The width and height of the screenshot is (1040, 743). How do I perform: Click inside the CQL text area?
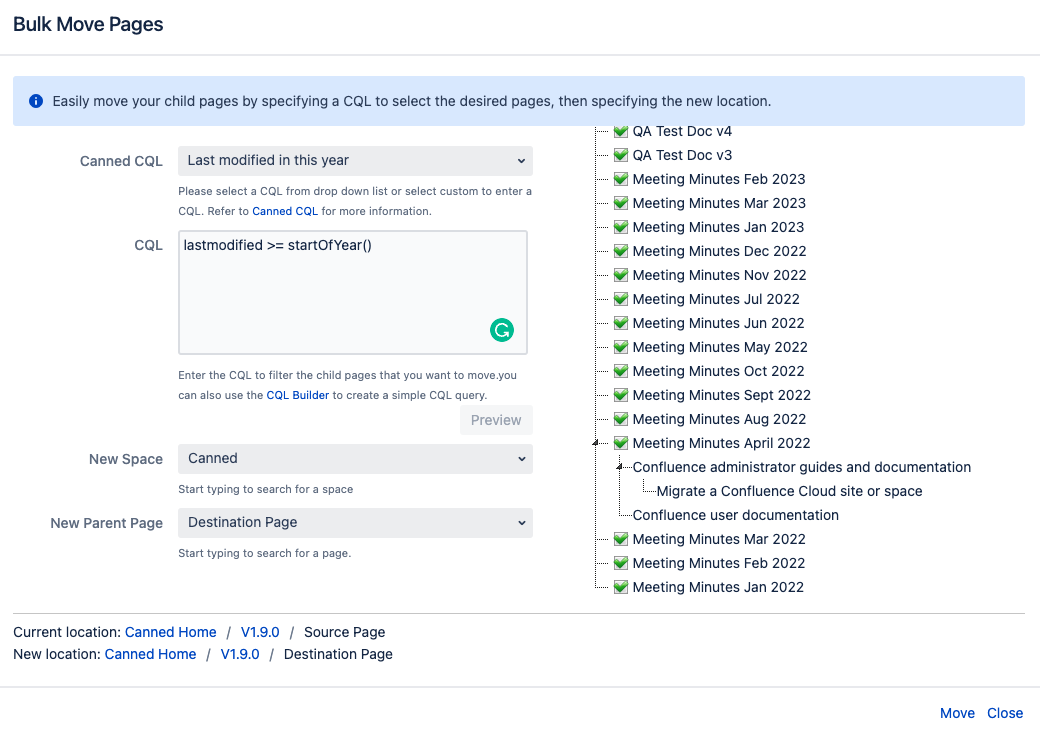tap(340, 290)
